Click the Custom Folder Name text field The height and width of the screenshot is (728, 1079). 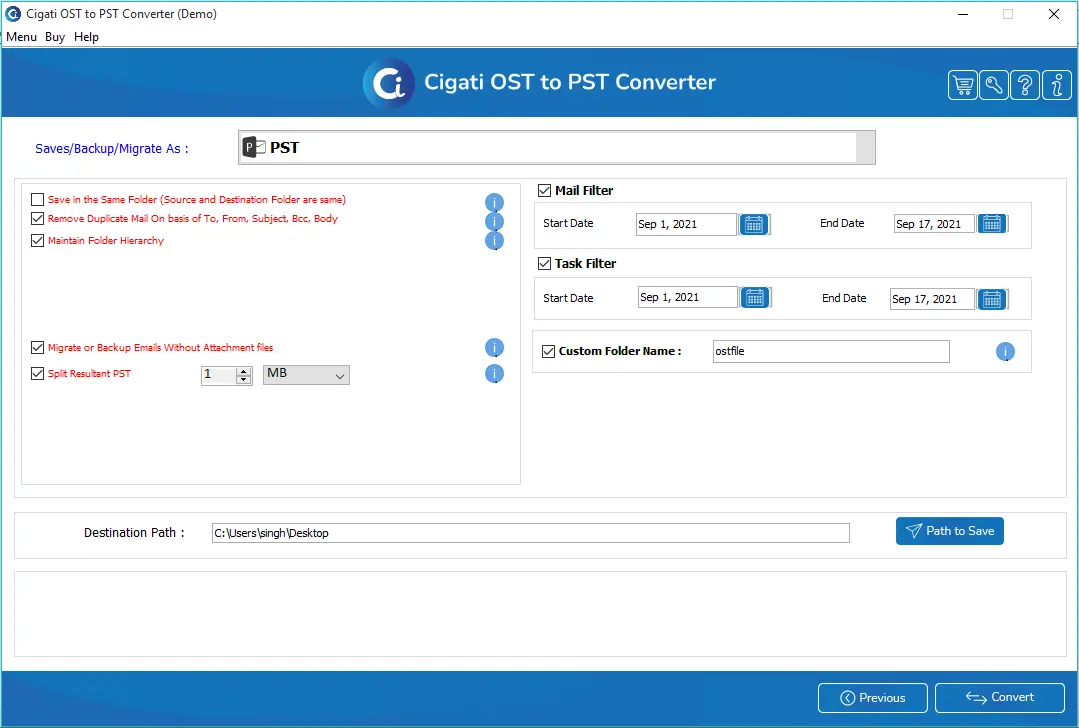click(830, 352)
